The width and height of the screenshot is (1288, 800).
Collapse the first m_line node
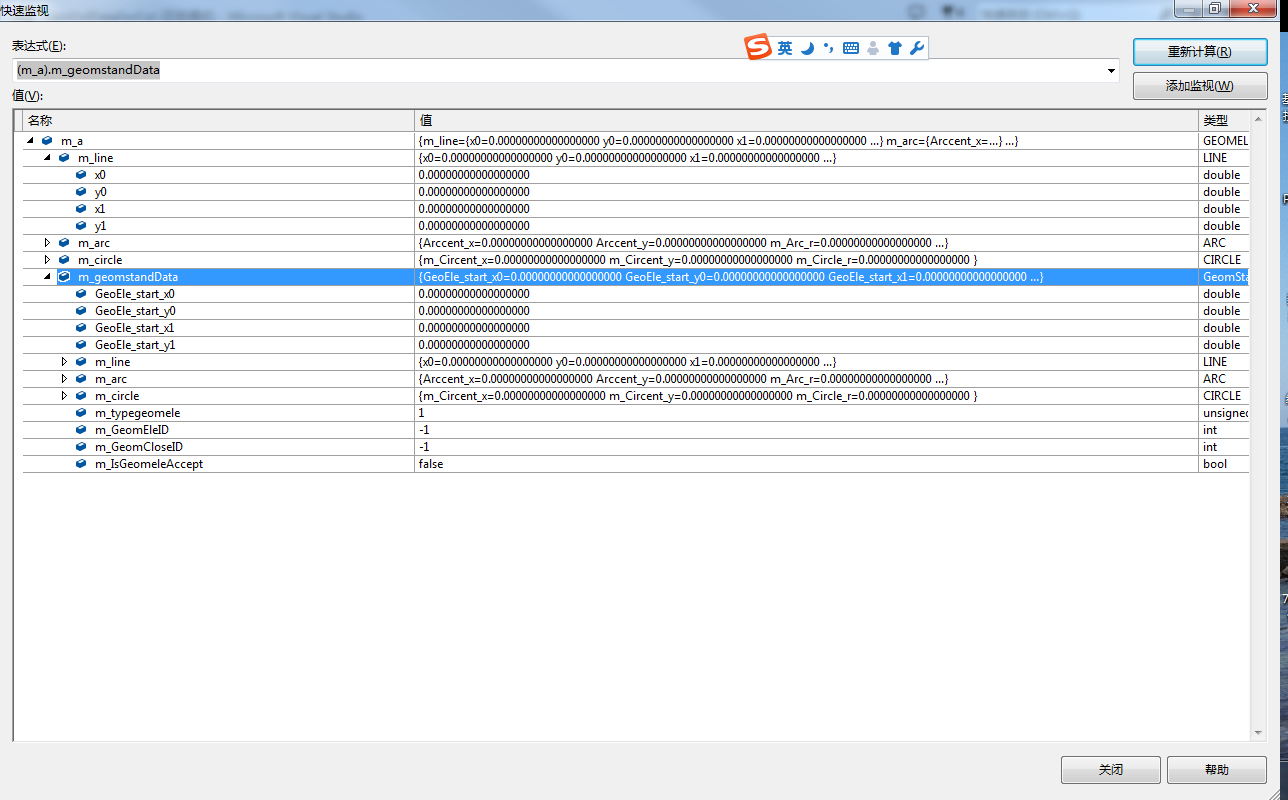[x=47, y=158]
